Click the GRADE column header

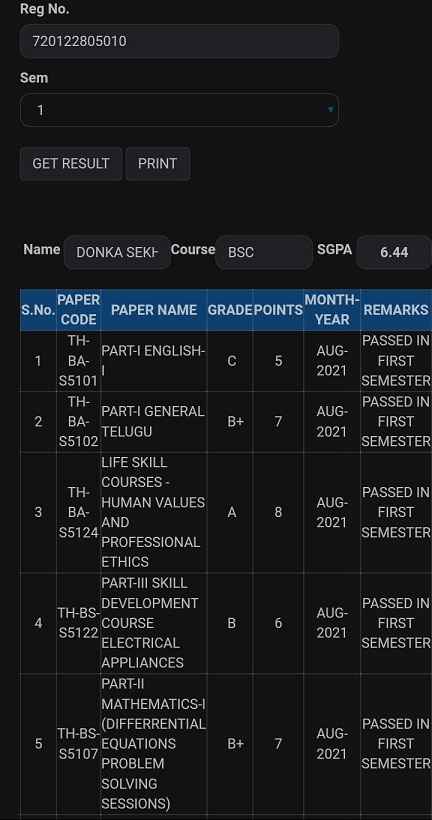tap(230, 310)
